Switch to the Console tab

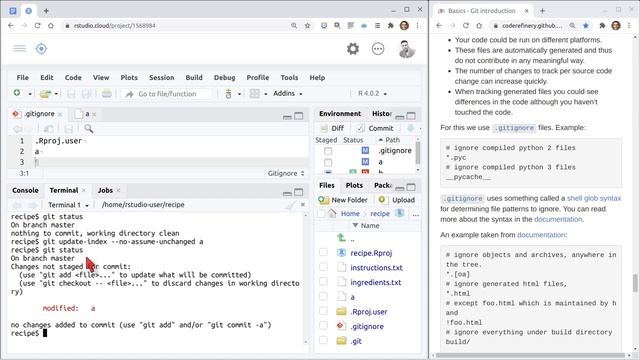[x=25, y=190]
